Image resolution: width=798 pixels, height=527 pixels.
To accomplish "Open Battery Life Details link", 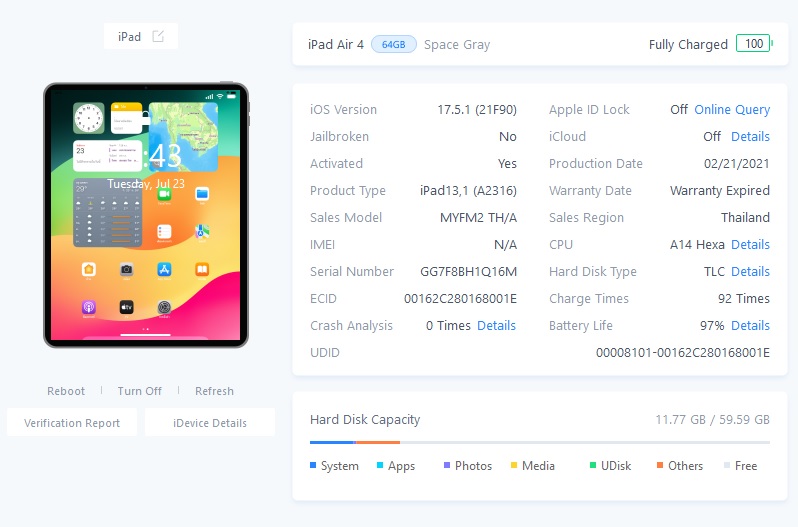I will 750,325.
